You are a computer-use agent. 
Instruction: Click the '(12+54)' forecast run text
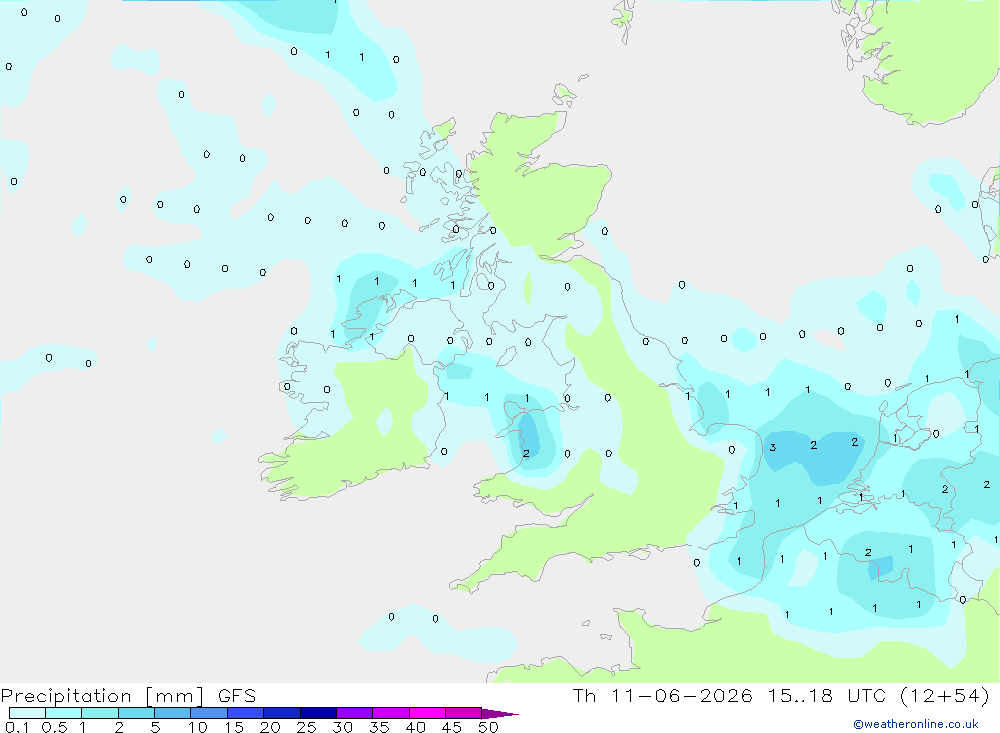coord(945,696)
